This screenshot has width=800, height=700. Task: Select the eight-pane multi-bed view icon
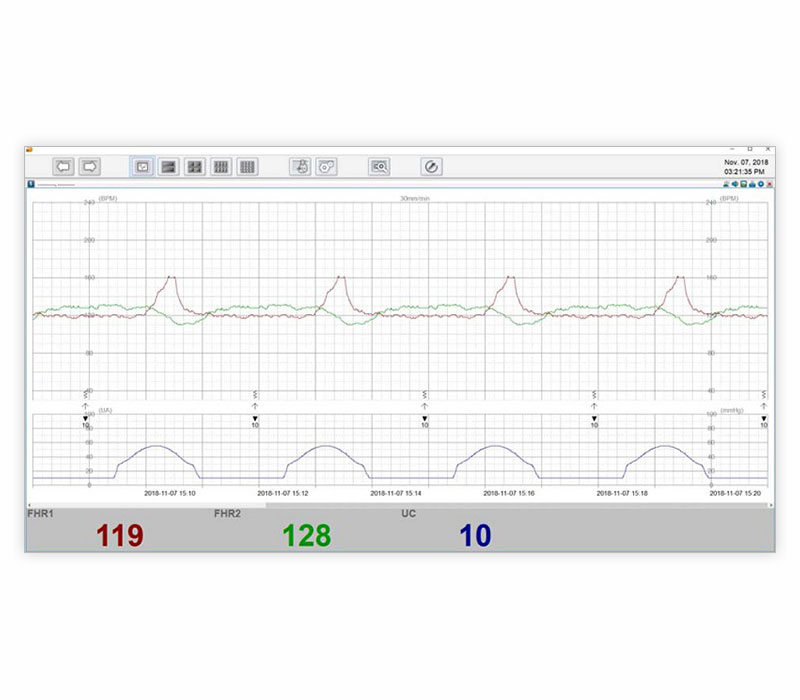(x=222, y=167)
